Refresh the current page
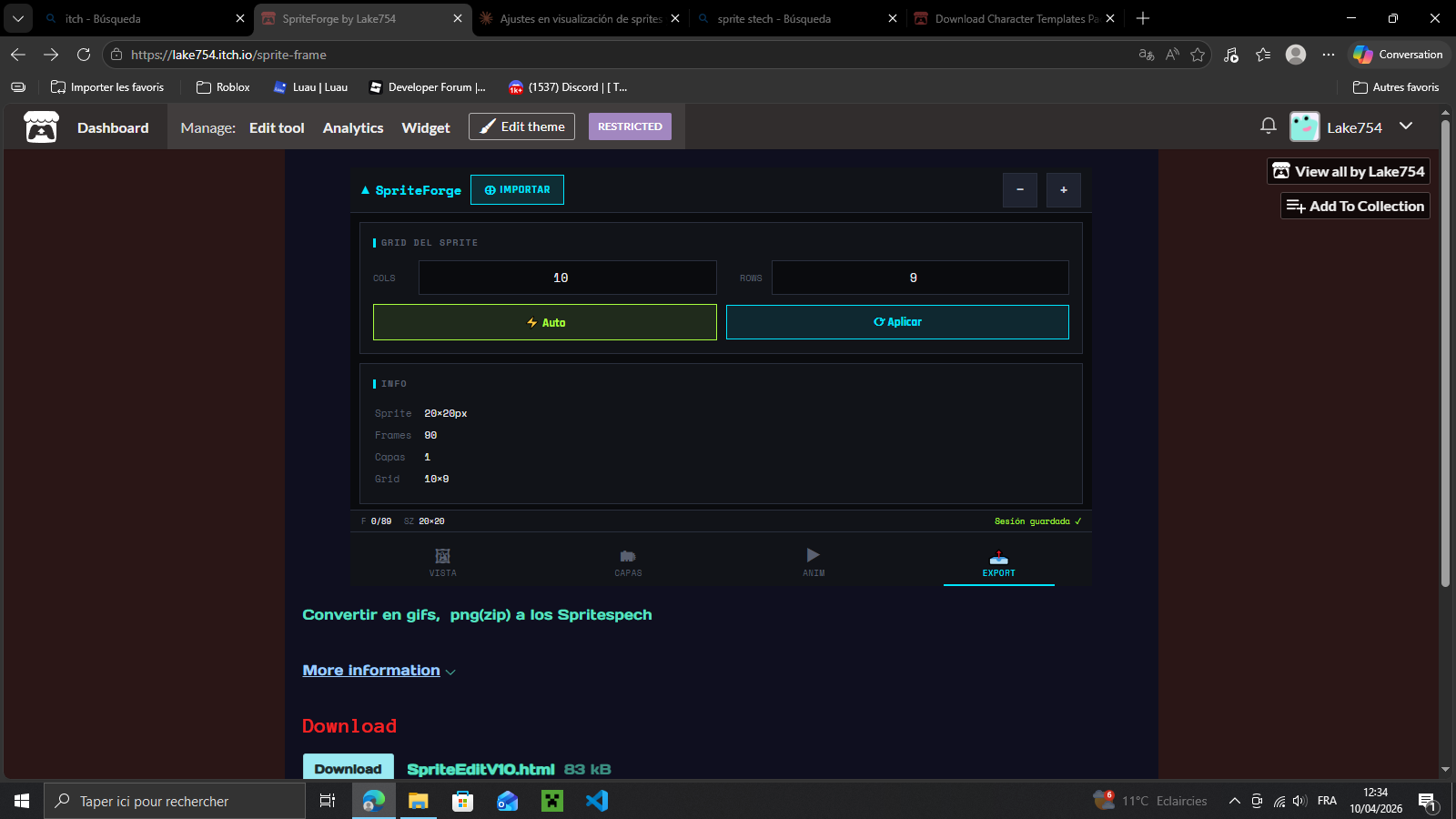 pos(84,55)
